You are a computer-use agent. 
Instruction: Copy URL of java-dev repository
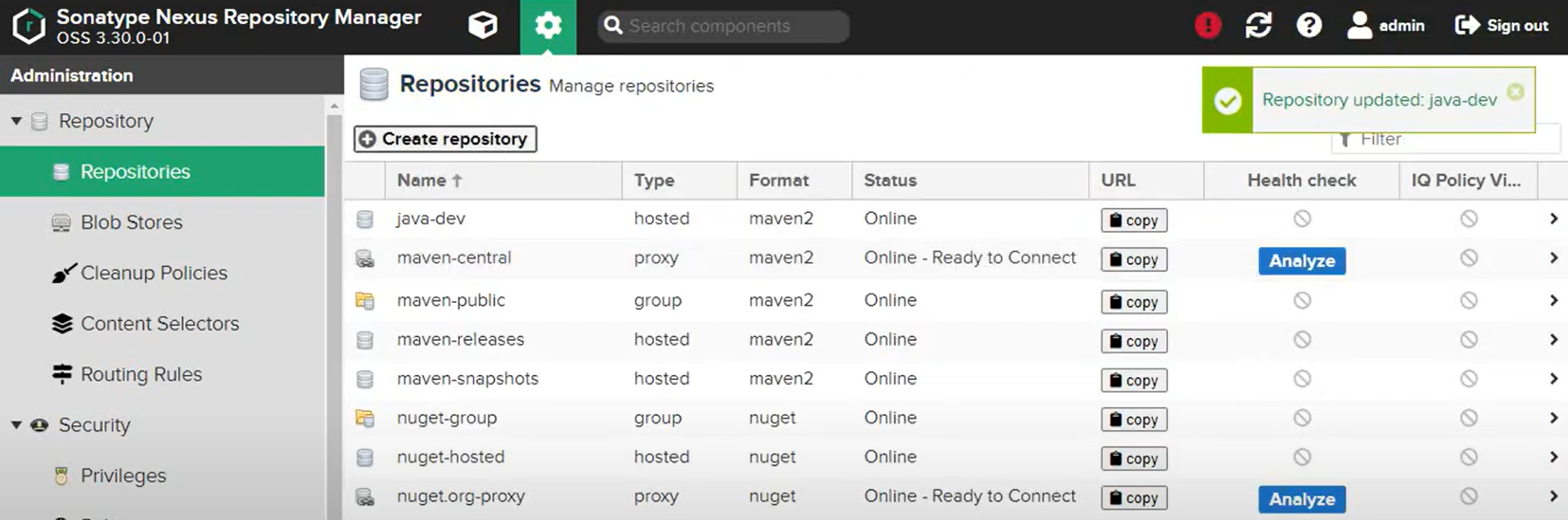1133,220
